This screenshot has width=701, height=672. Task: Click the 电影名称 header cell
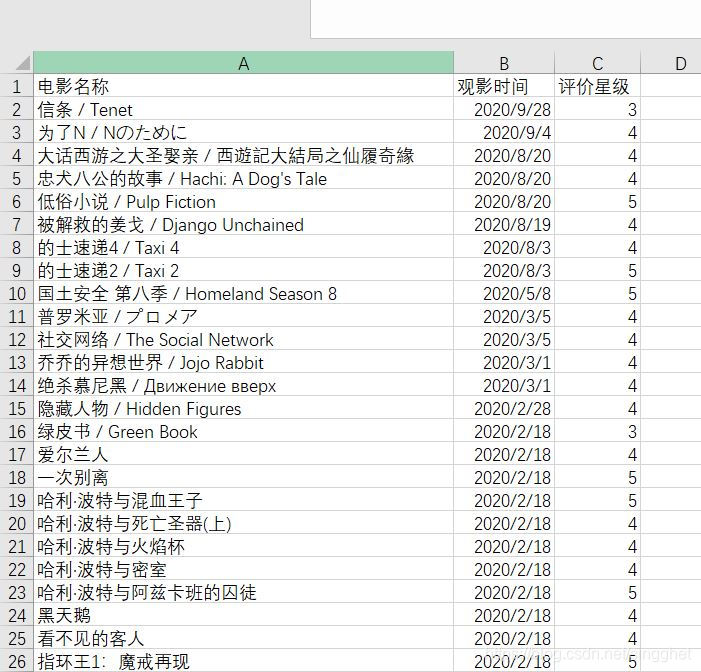tap(244, 86)
